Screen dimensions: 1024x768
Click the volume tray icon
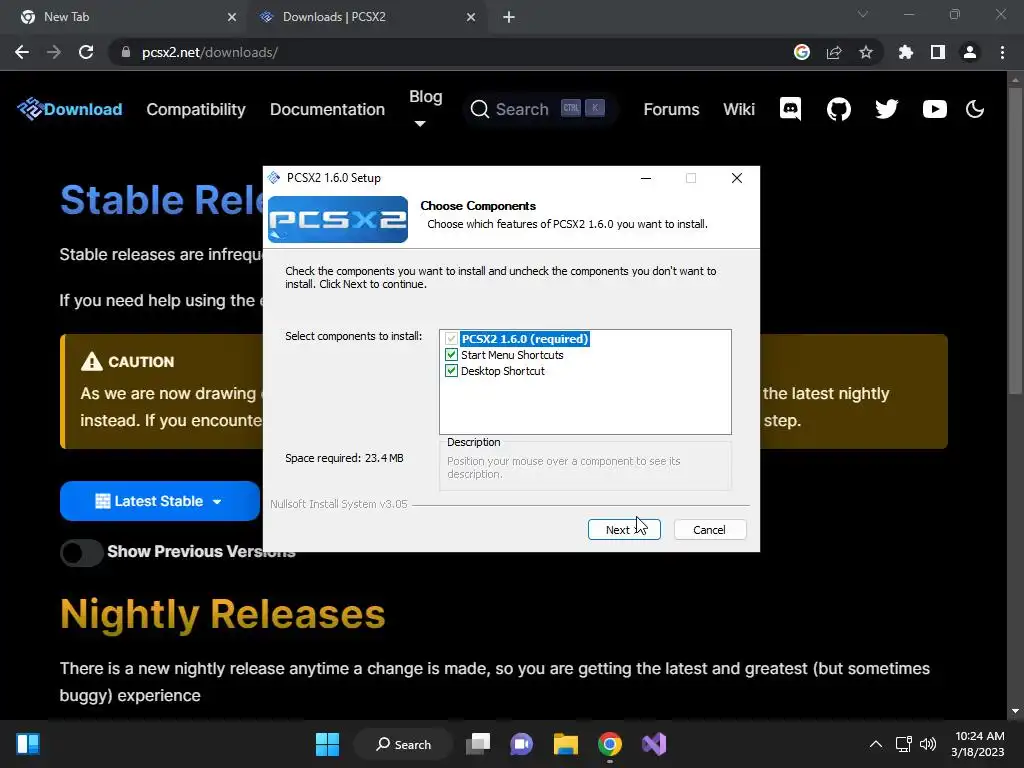pos(927,744)
